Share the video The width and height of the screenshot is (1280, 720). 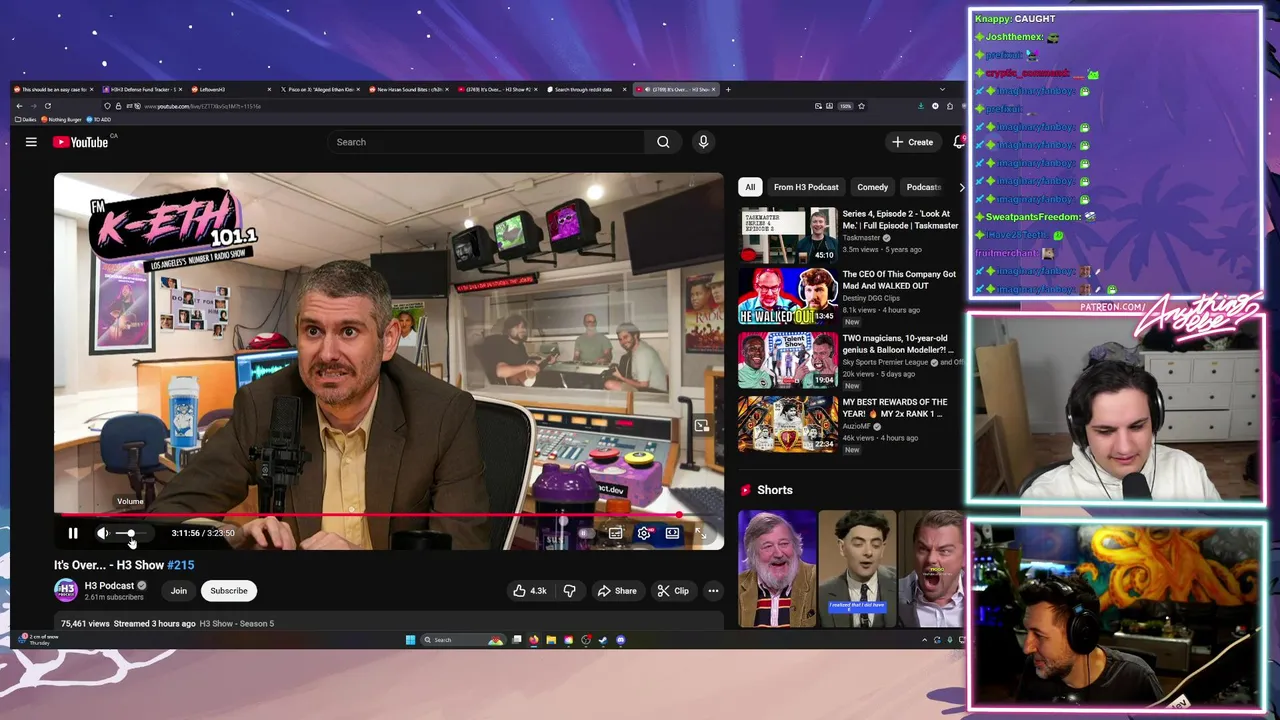pyautogui.click(x=617, y=591)
